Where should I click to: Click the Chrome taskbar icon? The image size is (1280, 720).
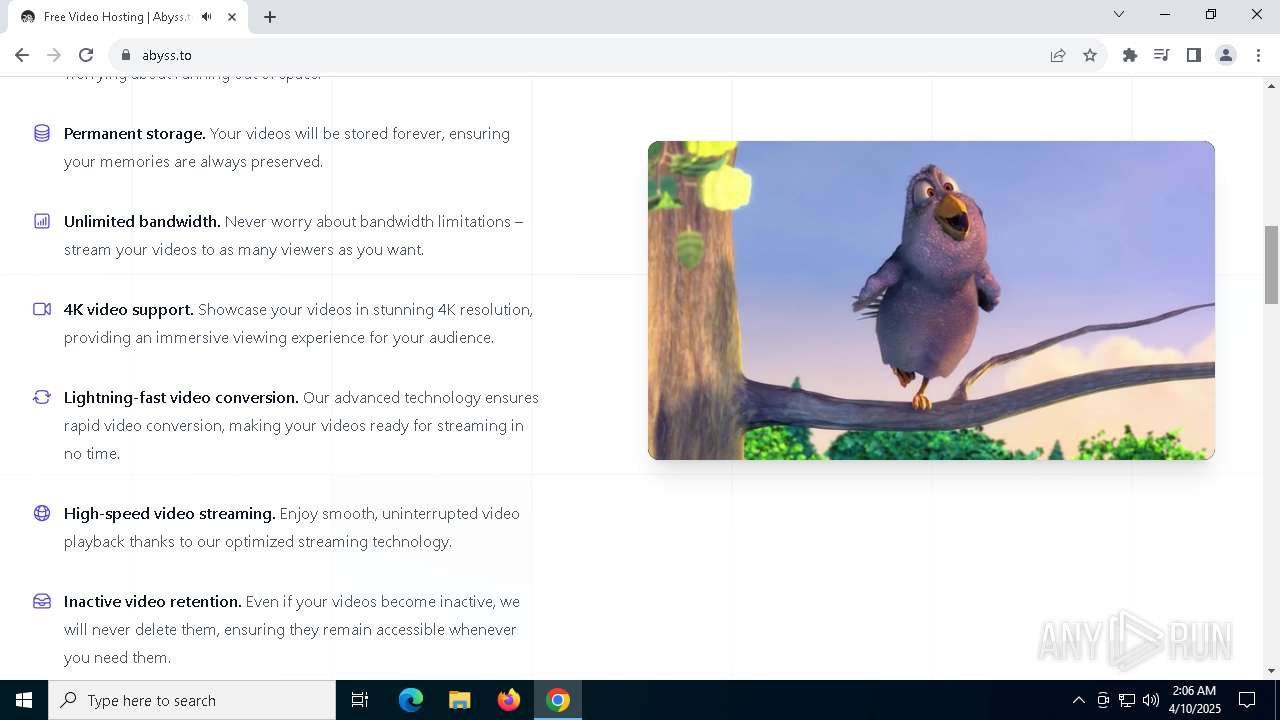pyautogui.click(x=558, y=700)
